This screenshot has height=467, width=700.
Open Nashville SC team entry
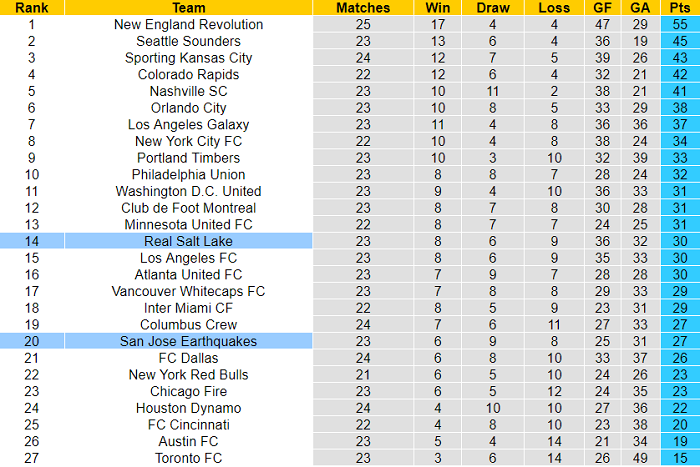pyautogui.click(x=188, y=91)
